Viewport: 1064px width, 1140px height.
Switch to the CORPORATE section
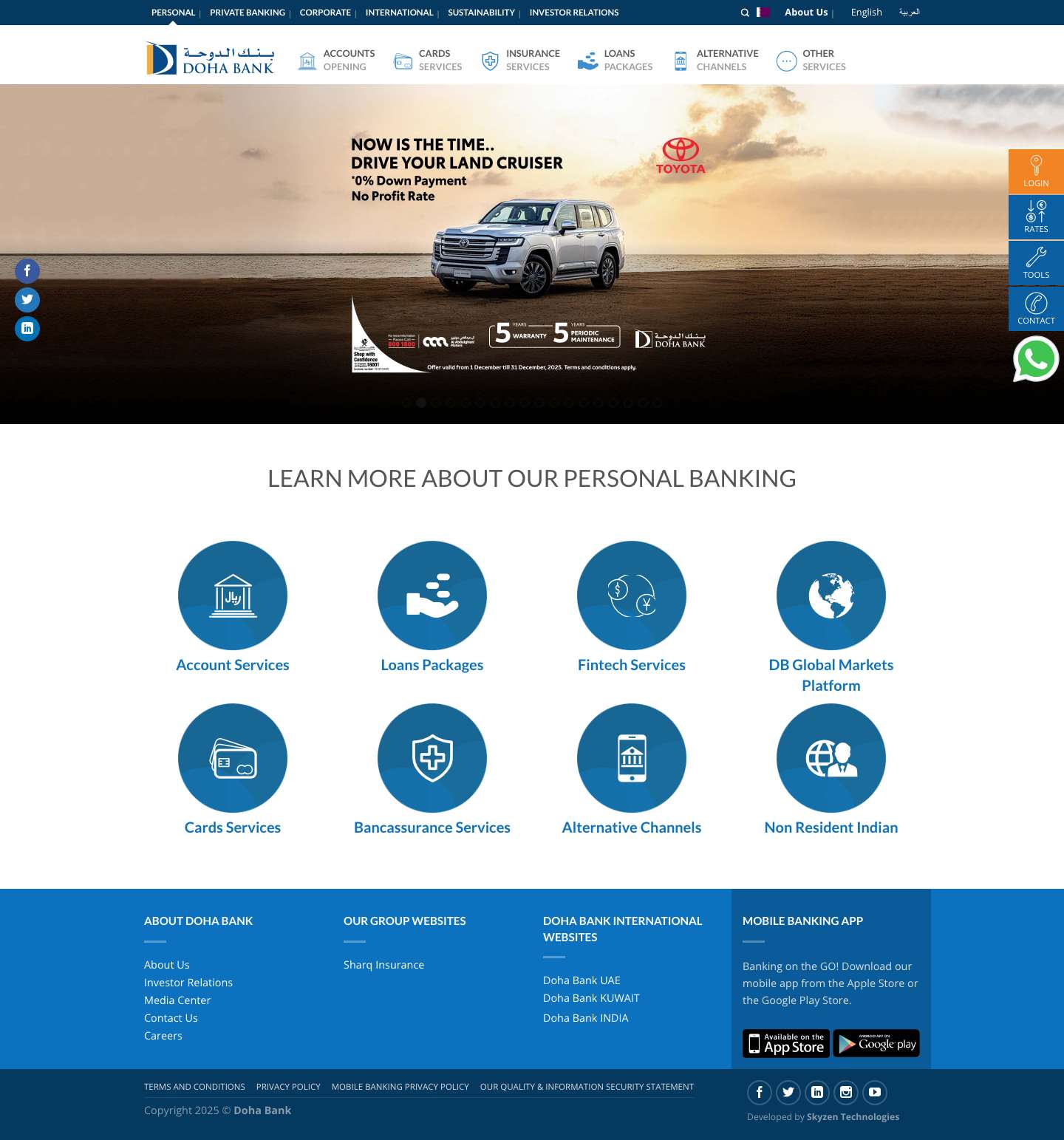[x=325, y=12]
